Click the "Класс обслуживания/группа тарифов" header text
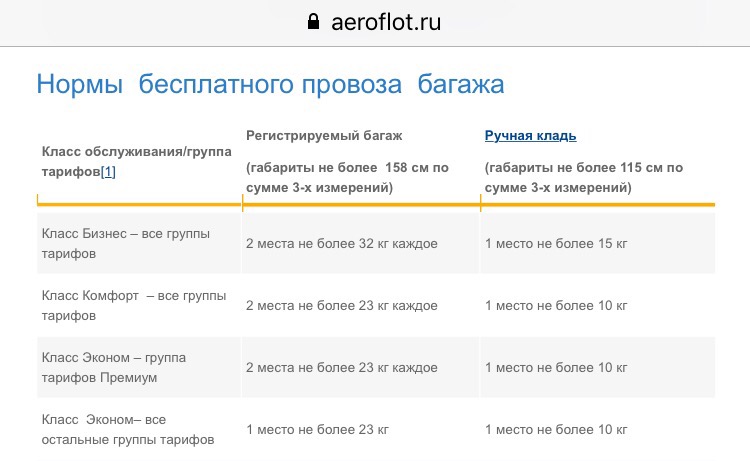Viewport: 750px width, 461px height. [x=136, y=161]
